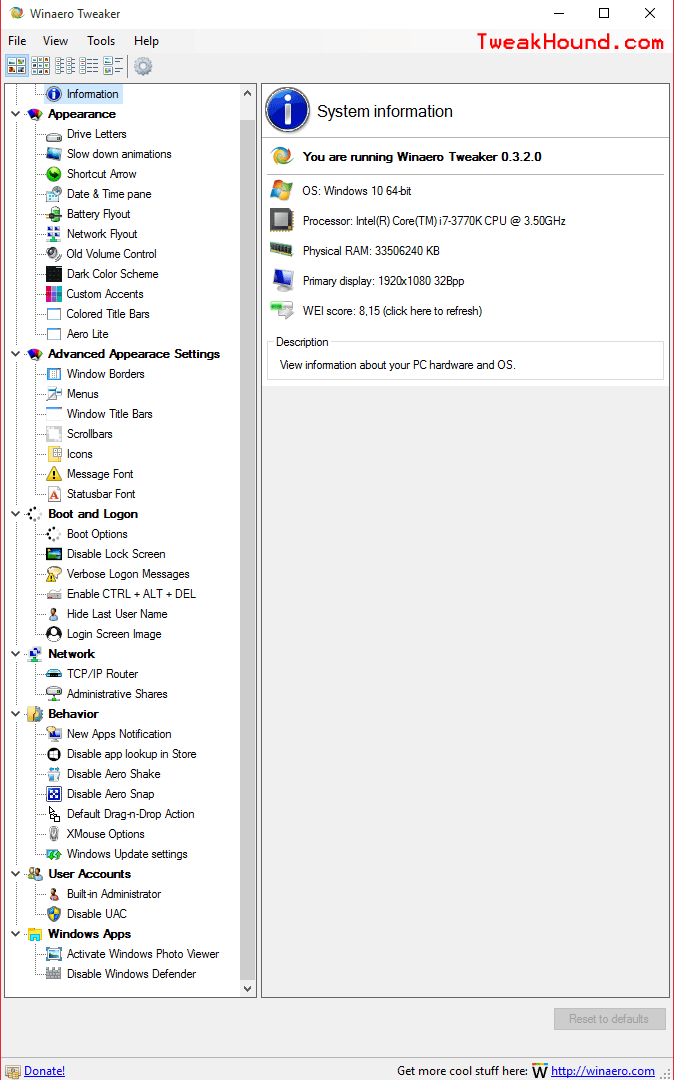The height and width of the screenshot is (1080, 674).
Task: Click the Windows Update settings icon
Action: click(54, 854)
